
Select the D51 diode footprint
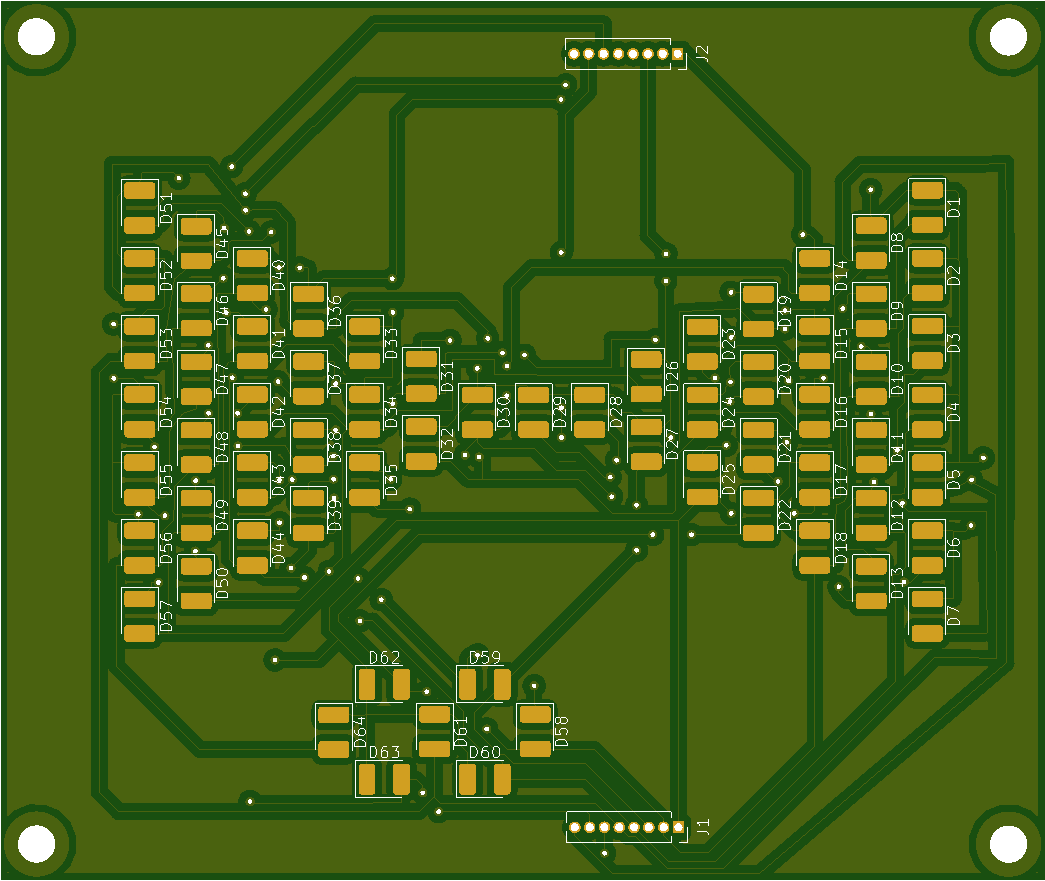tap(140, 207)
